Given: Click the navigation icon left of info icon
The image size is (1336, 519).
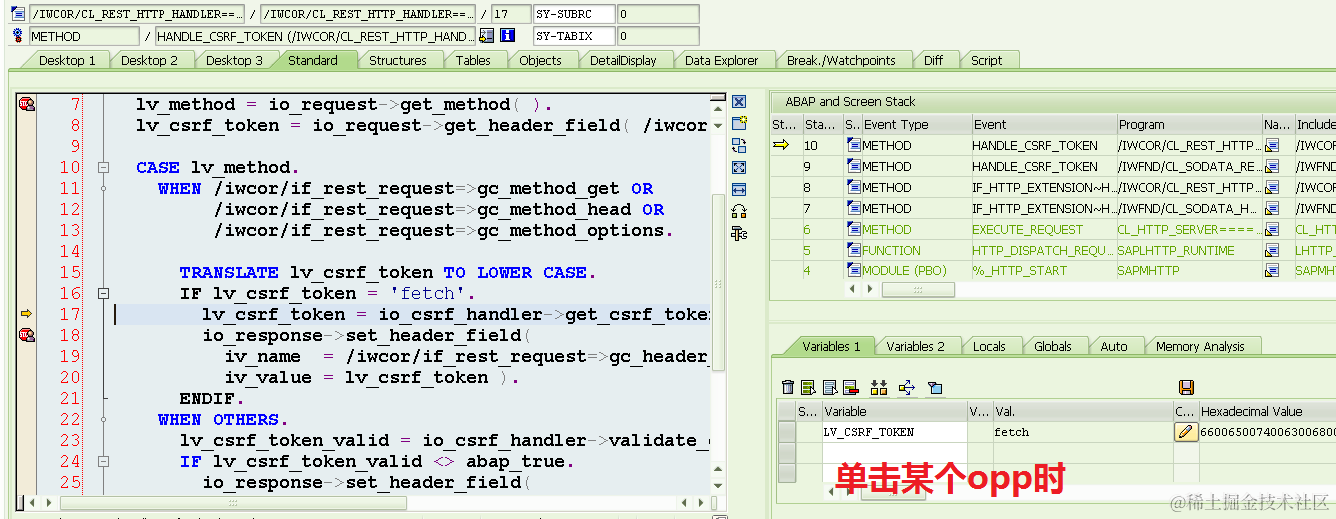Looking at the screenshot, I should click(x=487, y=36).
